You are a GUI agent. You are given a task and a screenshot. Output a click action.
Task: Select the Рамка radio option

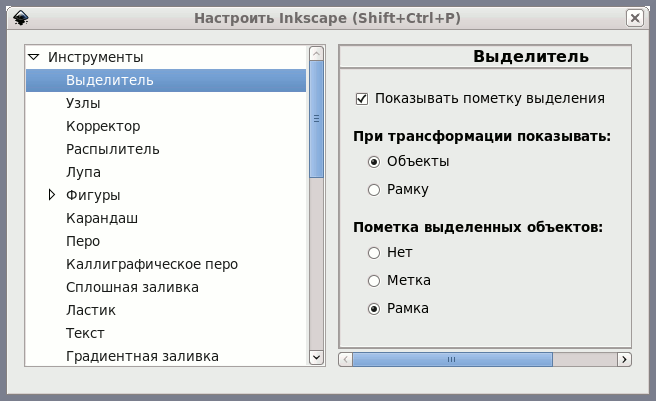tap(374, 309)
